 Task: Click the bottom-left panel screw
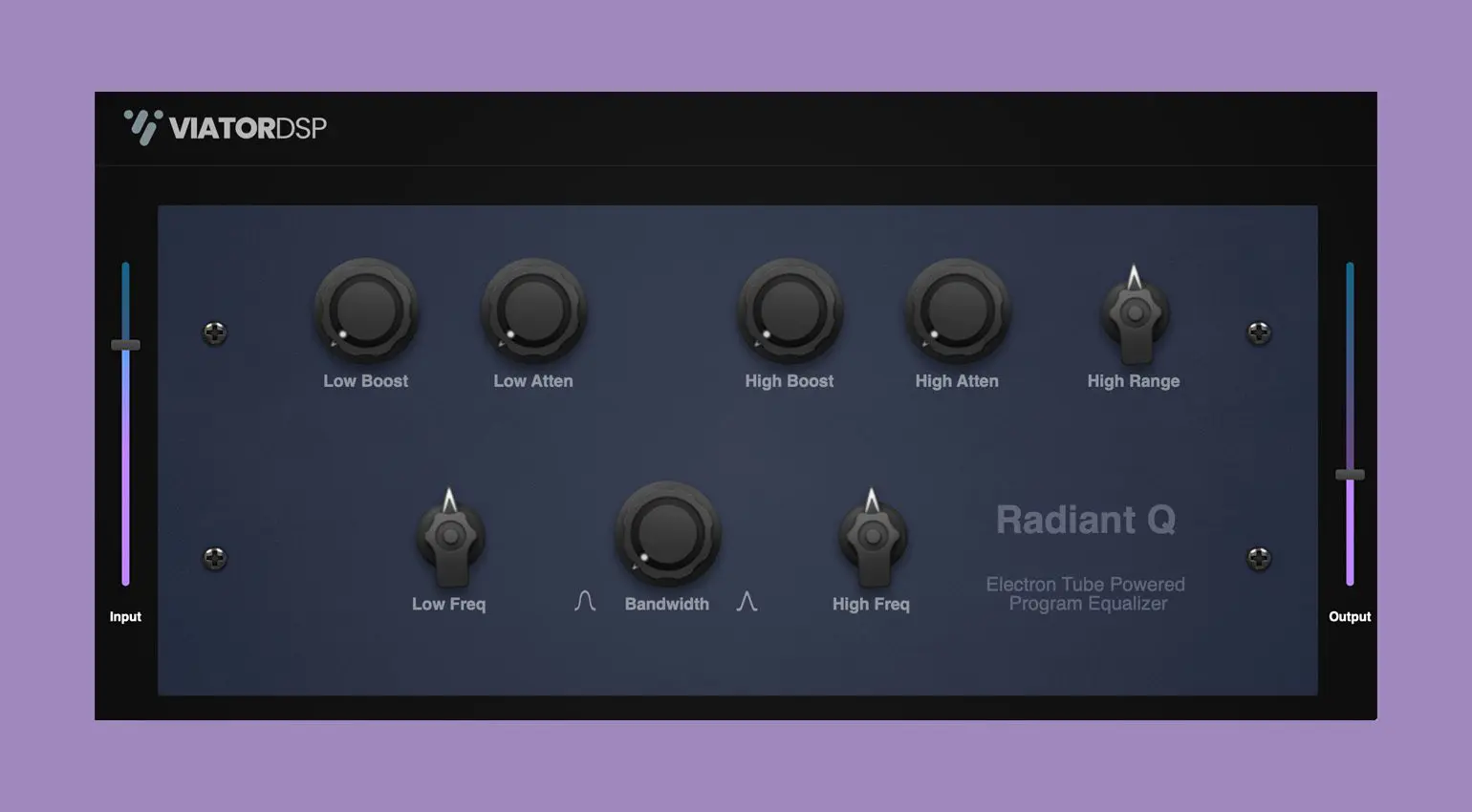(215, 559)
